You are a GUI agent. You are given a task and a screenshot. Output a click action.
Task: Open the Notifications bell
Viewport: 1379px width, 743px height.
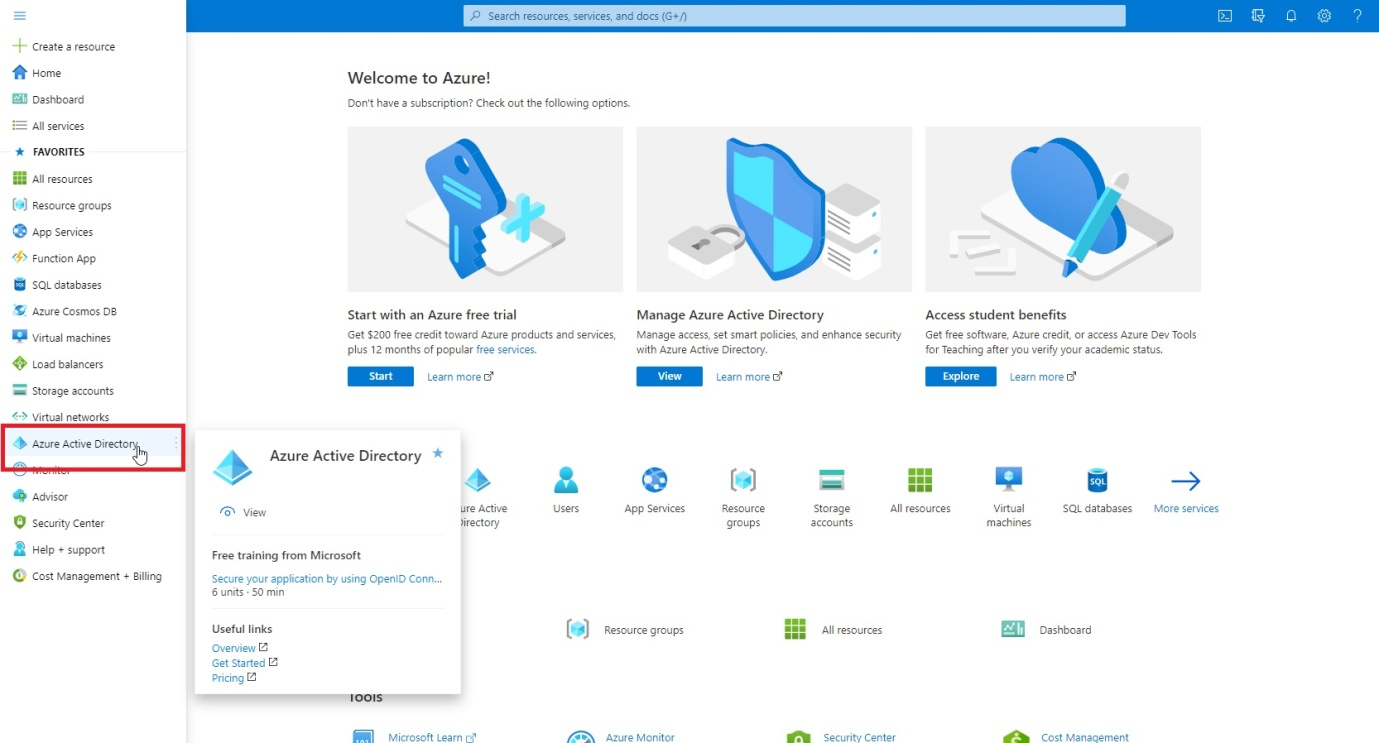[x=1291, y=16]
